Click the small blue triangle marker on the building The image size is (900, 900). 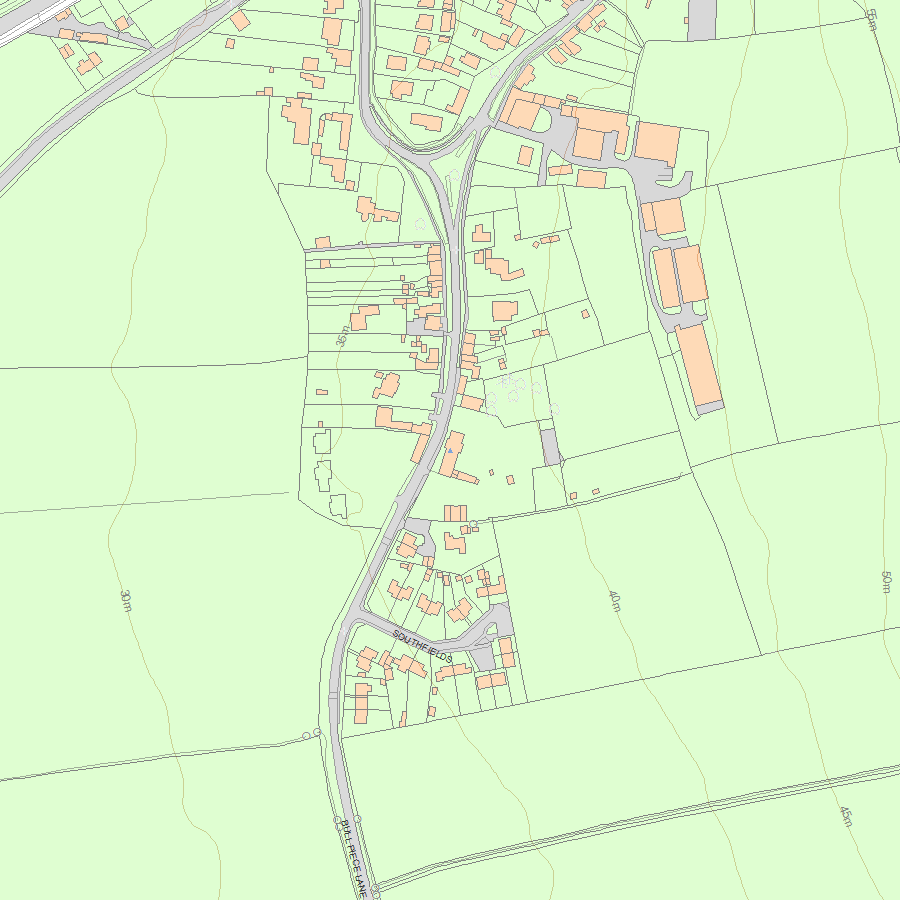(x=451, y=451)
